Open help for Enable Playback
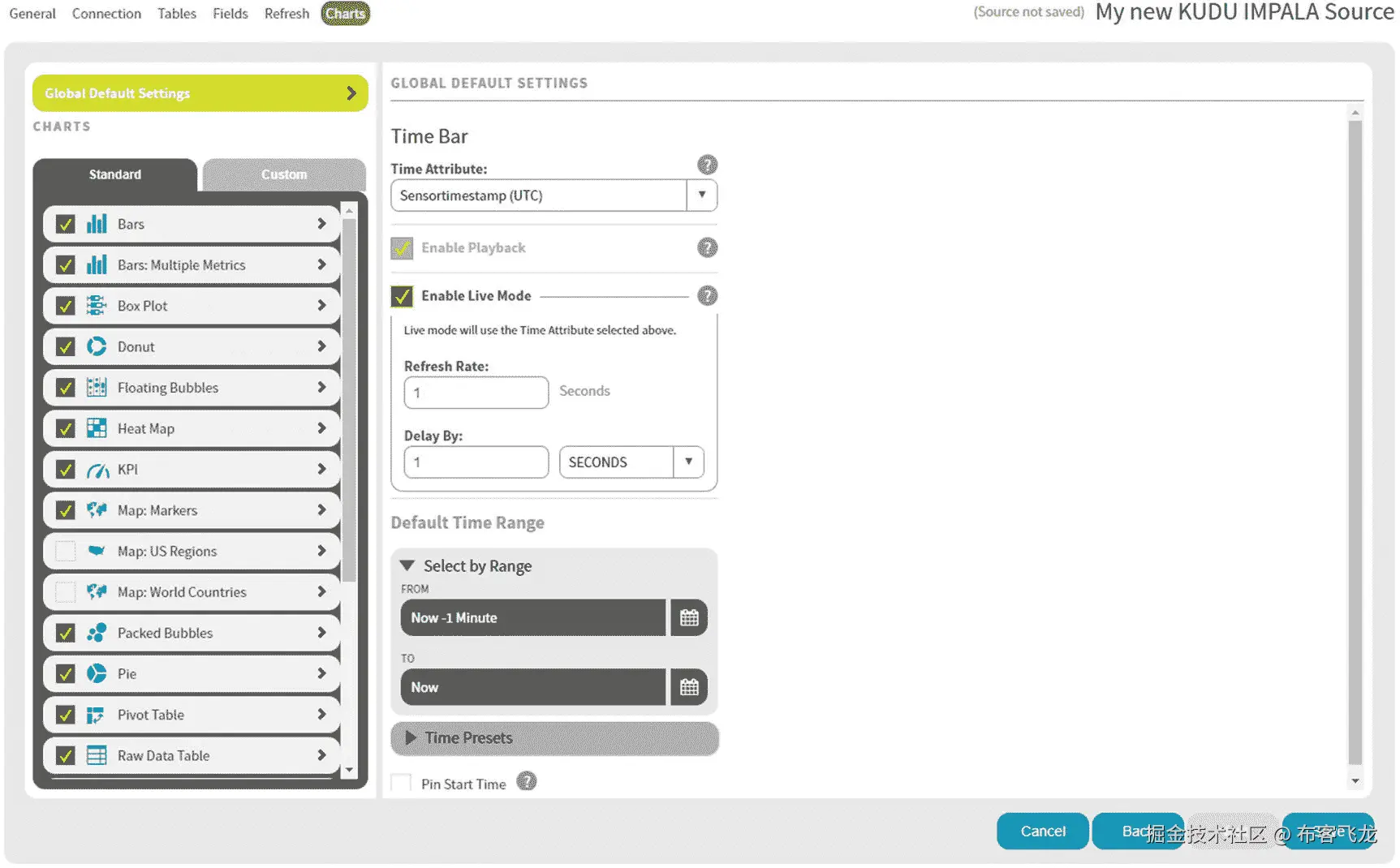The width and height of the screenshot is (1400, 868). [x=708, y=247]
